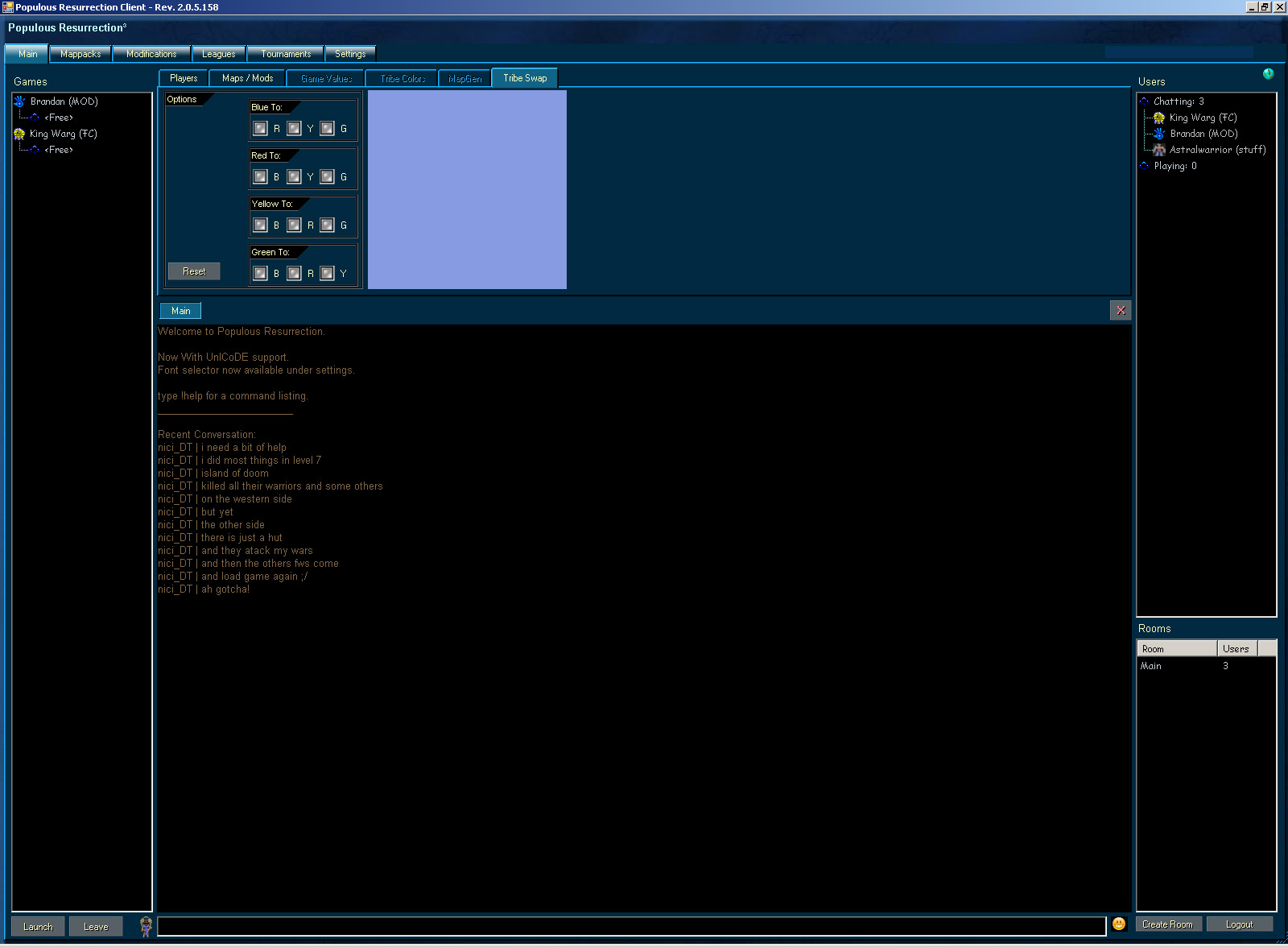The height and width of the screenshot is (947, 1288).
Task: Toggle Yellow To R checkbox
Action: pos(295,225)
